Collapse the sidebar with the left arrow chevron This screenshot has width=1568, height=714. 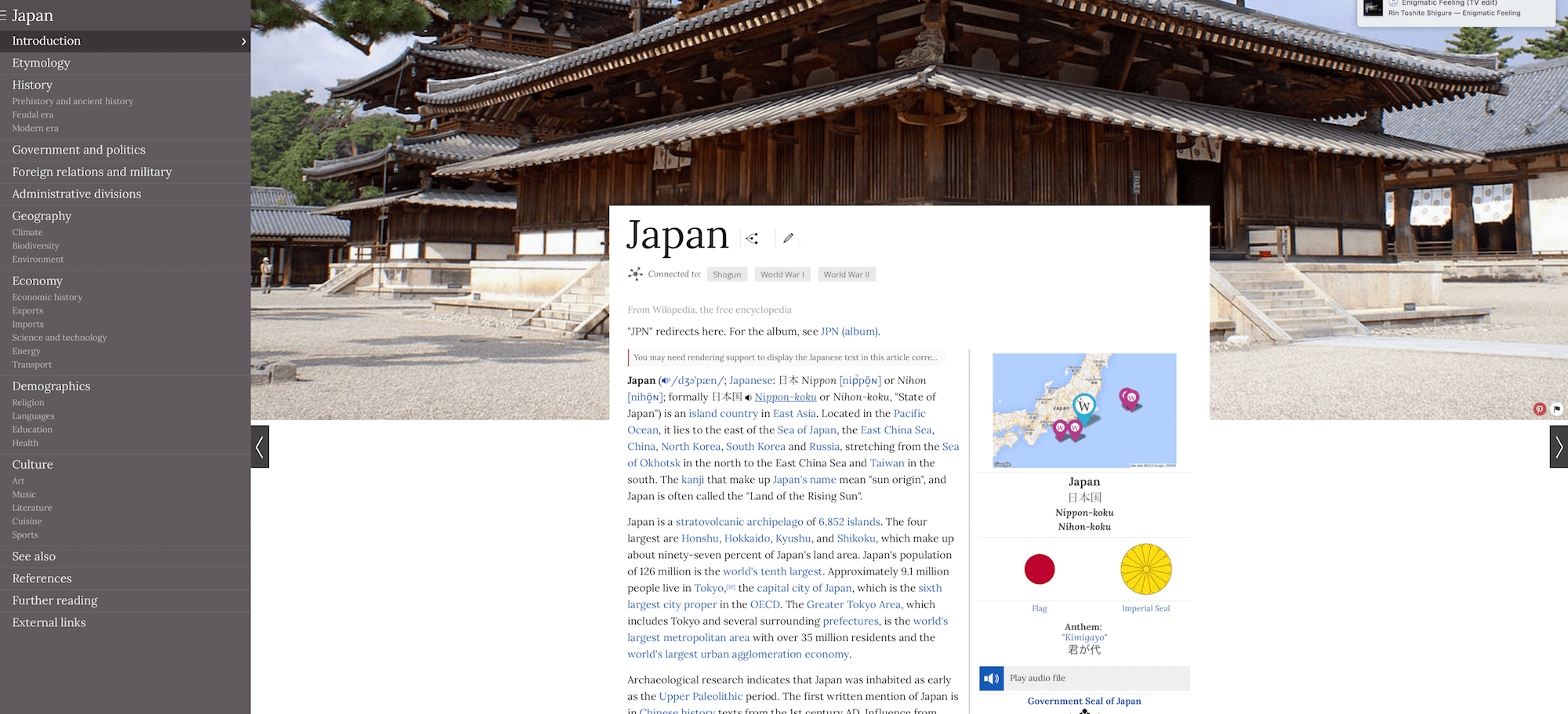click(260, 447)
